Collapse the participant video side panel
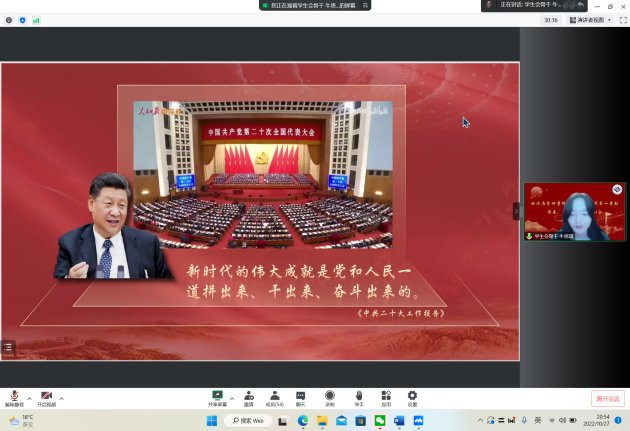The height and width of the screenshot is (431, 630). tap(517, 211)
